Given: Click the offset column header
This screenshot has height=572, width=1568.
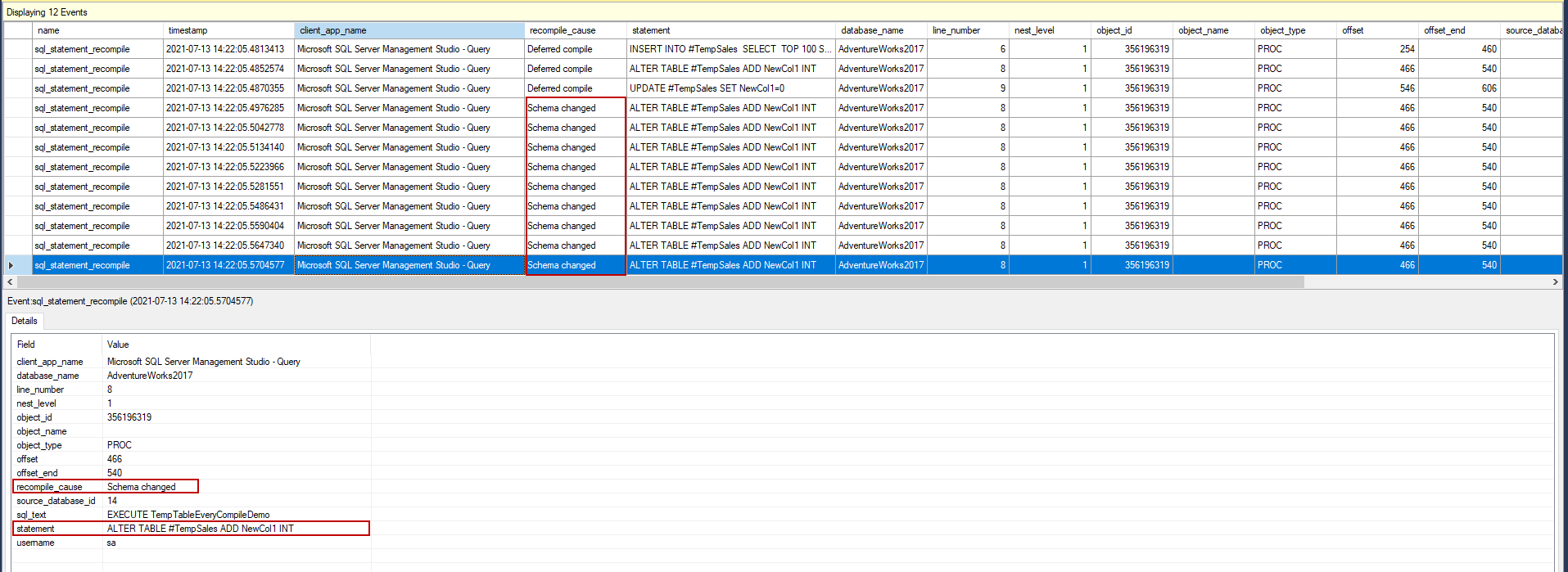Looking at the screenshot, I should pos(1377,30).
